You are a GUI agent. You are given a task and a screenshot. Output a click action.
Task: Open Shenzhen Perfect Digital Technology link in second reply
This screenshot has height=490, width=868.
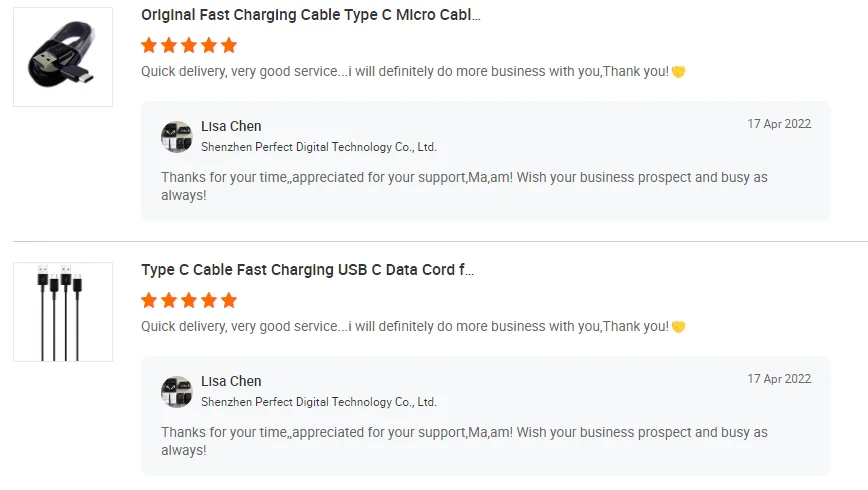pyautogui.click(x=318, y=402)
